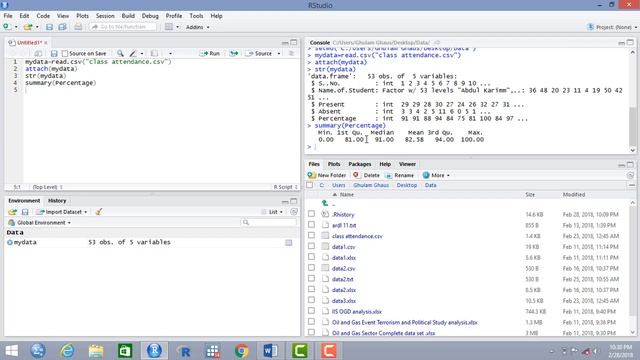Open class attendance.csv file link

pyautogui.click(x=357, y=236)
